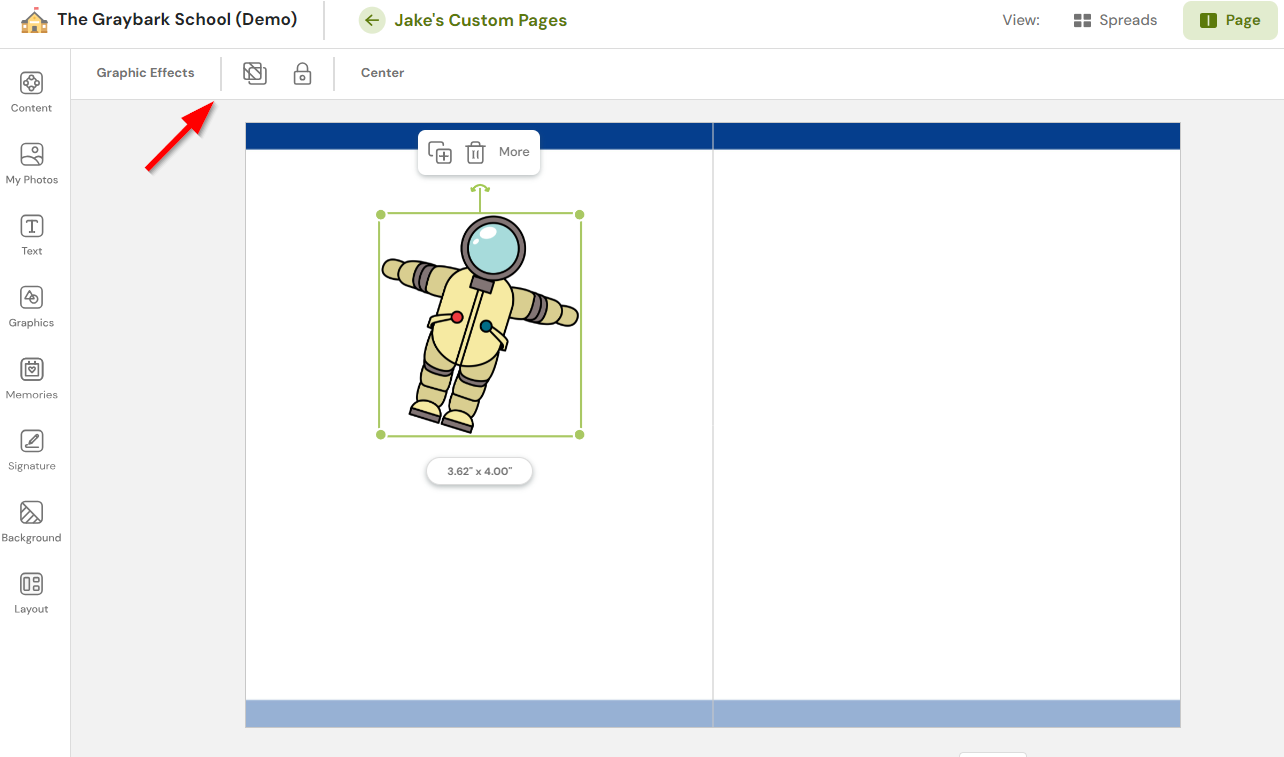This screenshot has width=1284, height=757.
Task: Return to Jake's Custom Pages via back arrow
Action: click(371, 19)
